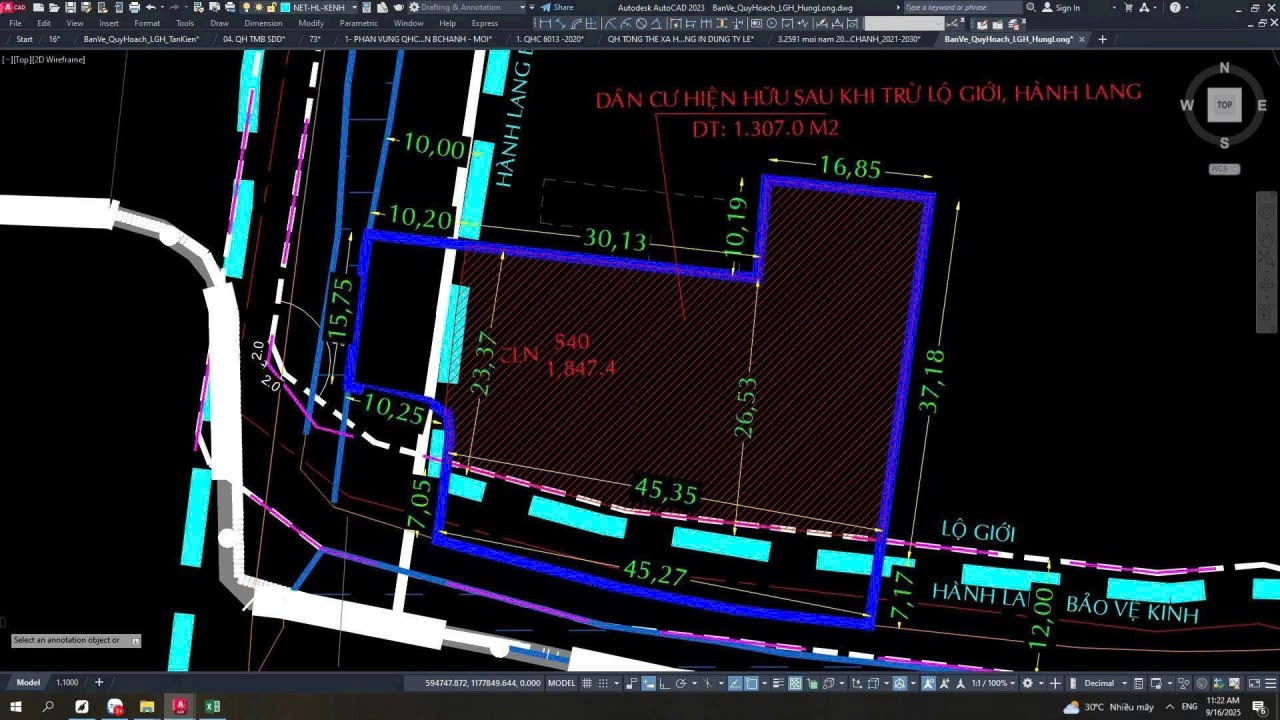Click the Model layout tab

[x=28, y=682]
